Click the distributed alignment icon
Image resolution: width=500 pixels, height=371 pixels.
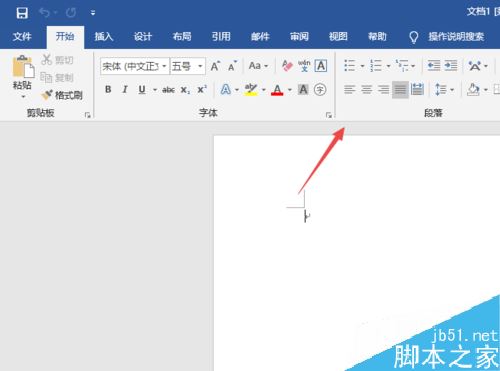click(x=417, y=89)
